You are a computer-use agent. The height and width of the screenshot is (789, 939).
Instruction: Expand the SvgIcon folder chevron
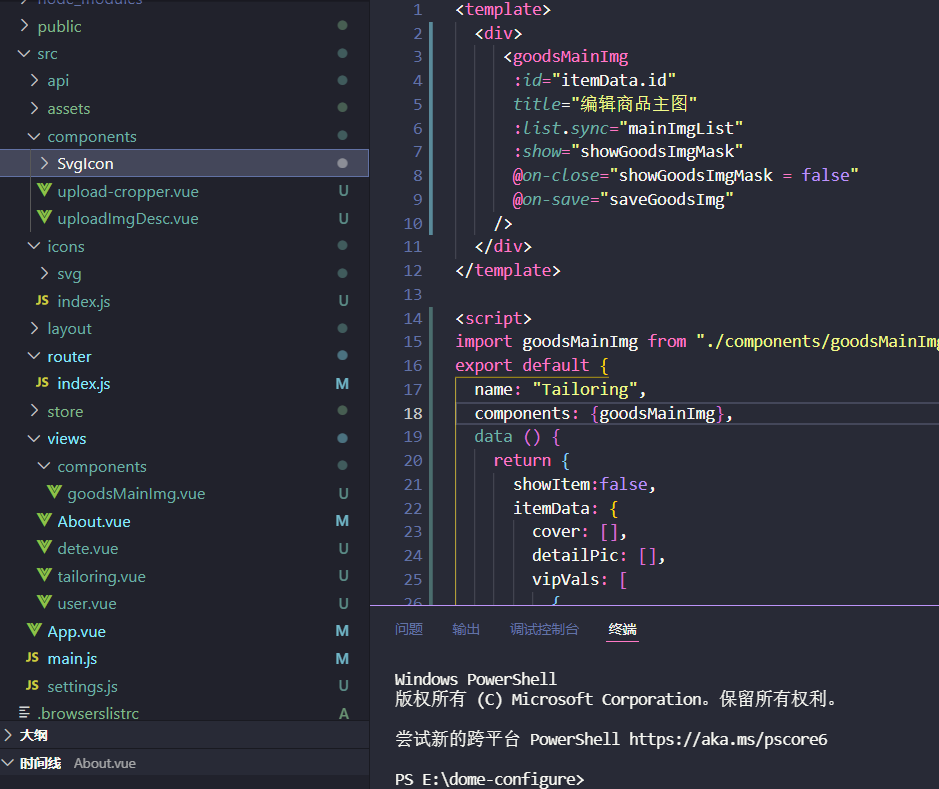(44, 163)
